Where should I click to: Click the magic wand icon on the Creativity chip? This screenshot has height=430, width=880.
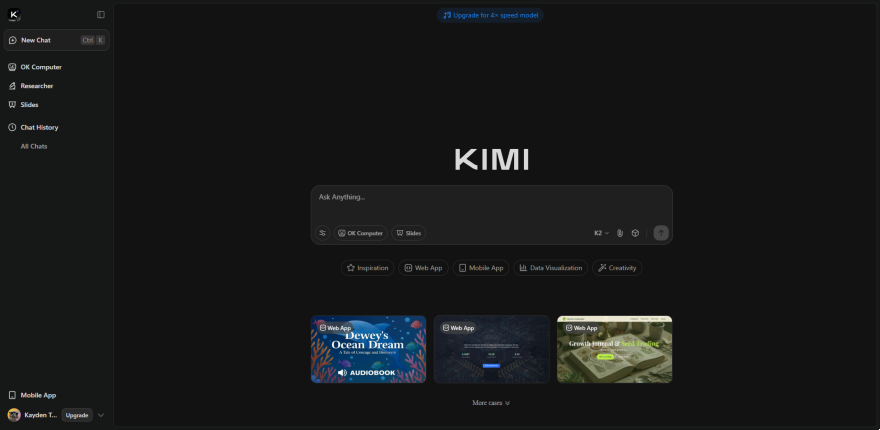[602, 268]
